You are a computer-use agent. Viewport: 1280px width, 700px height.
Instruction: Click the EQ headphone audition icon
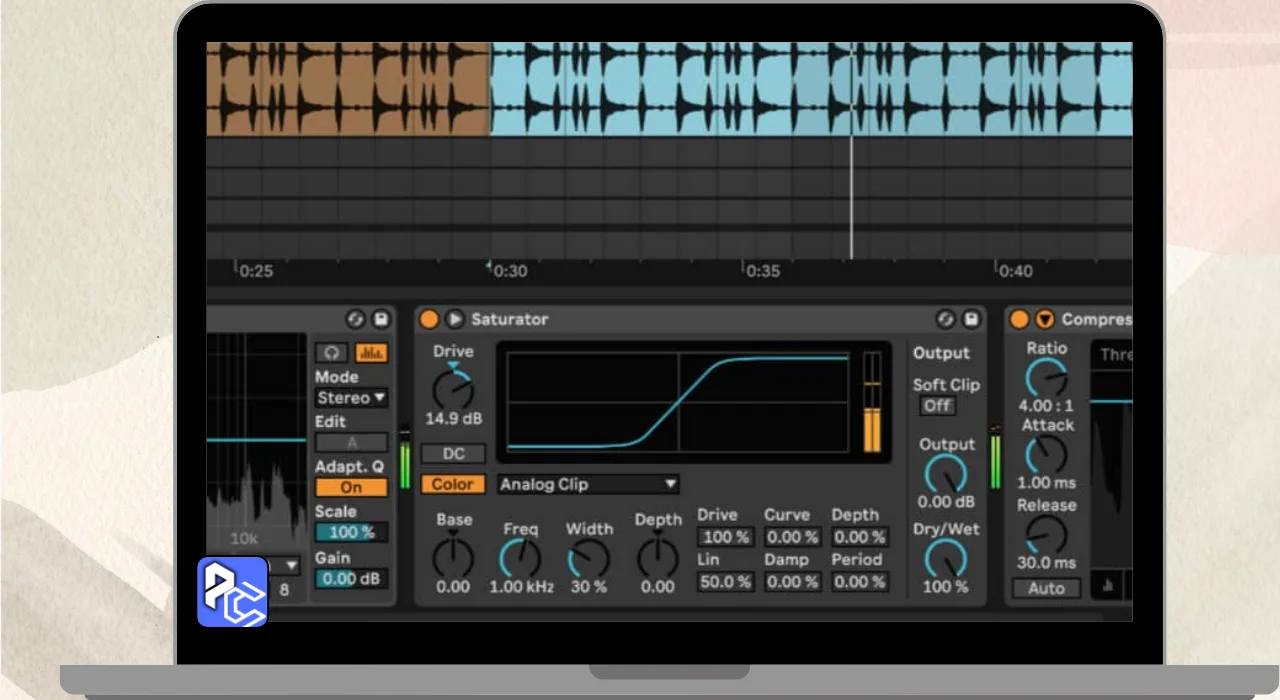pyautogui.click(x=332, y=353)
